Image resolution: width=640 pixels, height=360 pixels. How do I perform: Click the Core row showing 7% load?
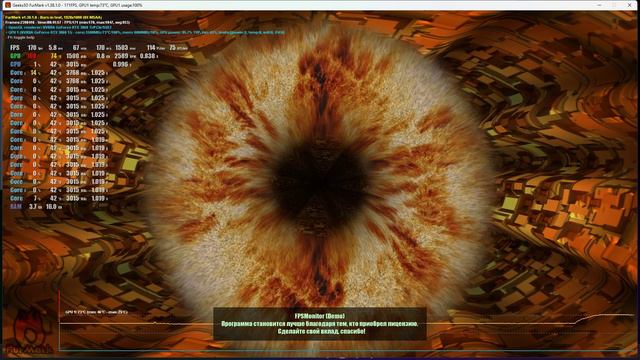pos(58,198)
